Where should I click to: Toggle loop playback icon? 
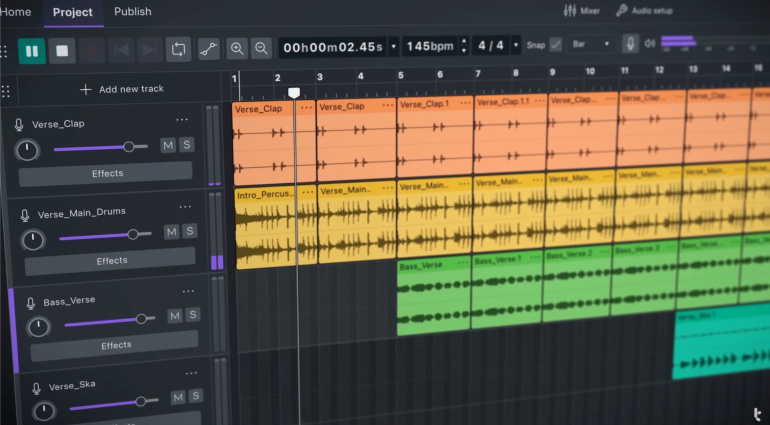pyautogui.click(x=178, y=48)
